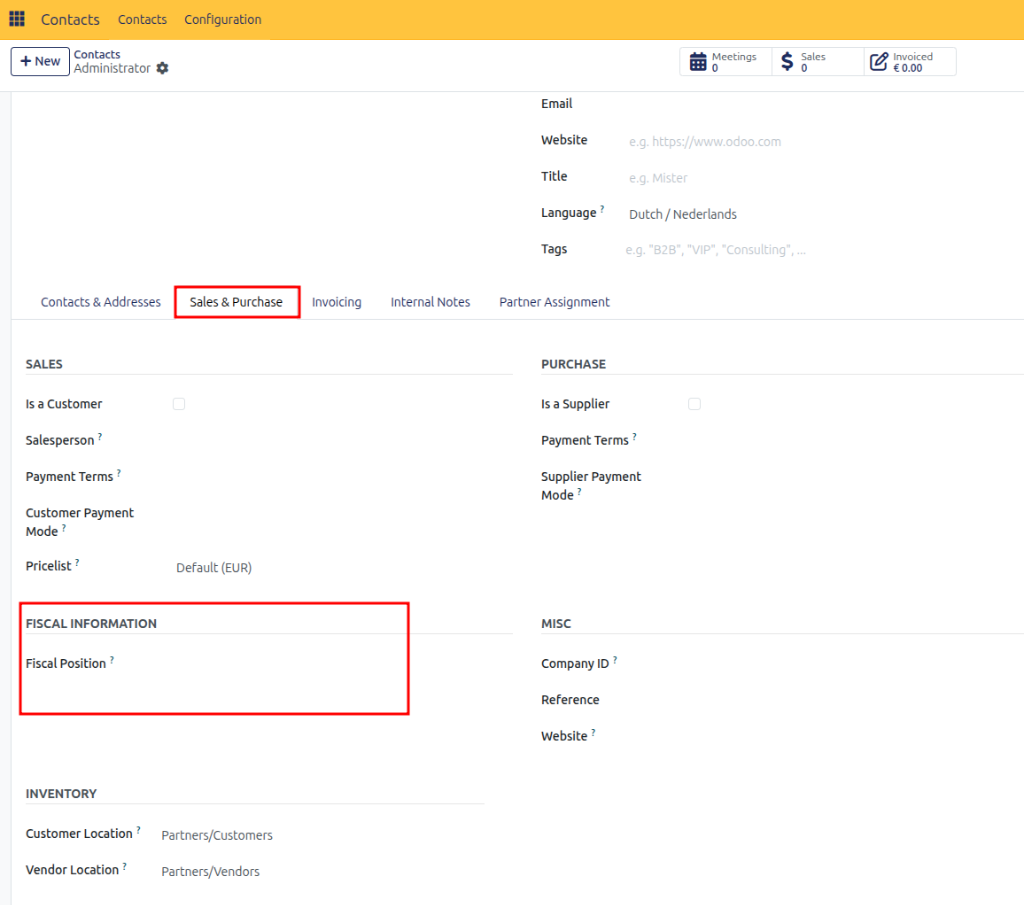Tick the Is a Supplier checkbox
The height and width of the screenshot is (905, 1024).
(x=694, y=404)
